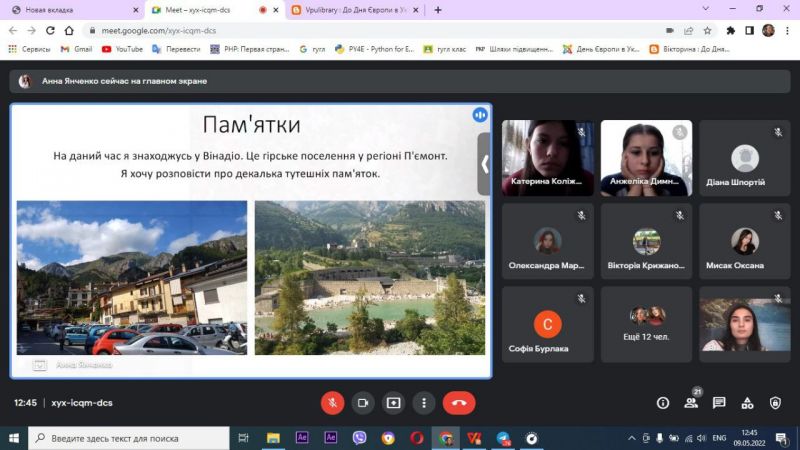Open the YouTube bookmark
Image resolution: width=800 pixels, height=450 pixels.
(x=122, y=49)
